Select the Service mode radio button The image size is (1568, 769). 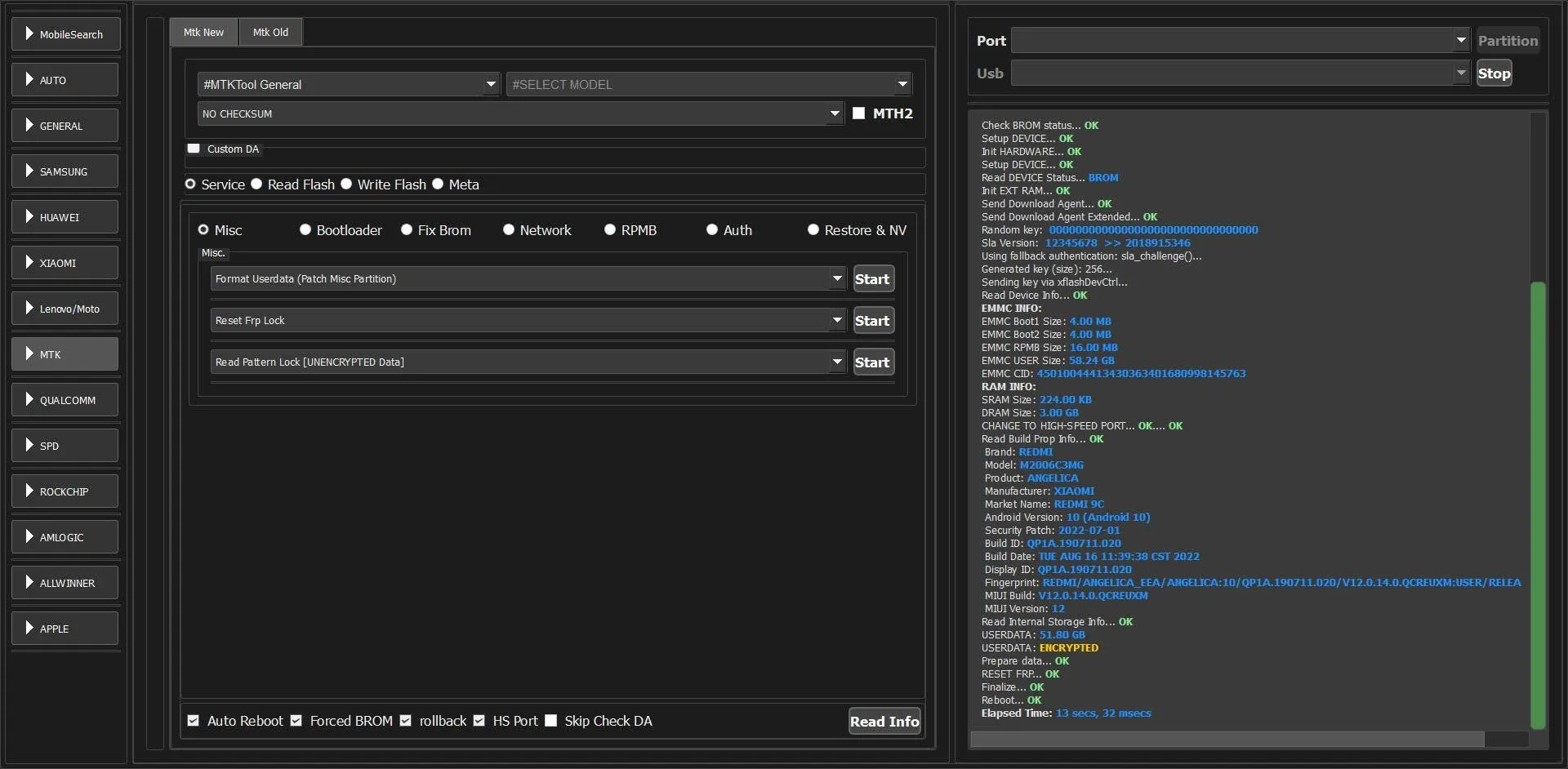tap(190, 184)
